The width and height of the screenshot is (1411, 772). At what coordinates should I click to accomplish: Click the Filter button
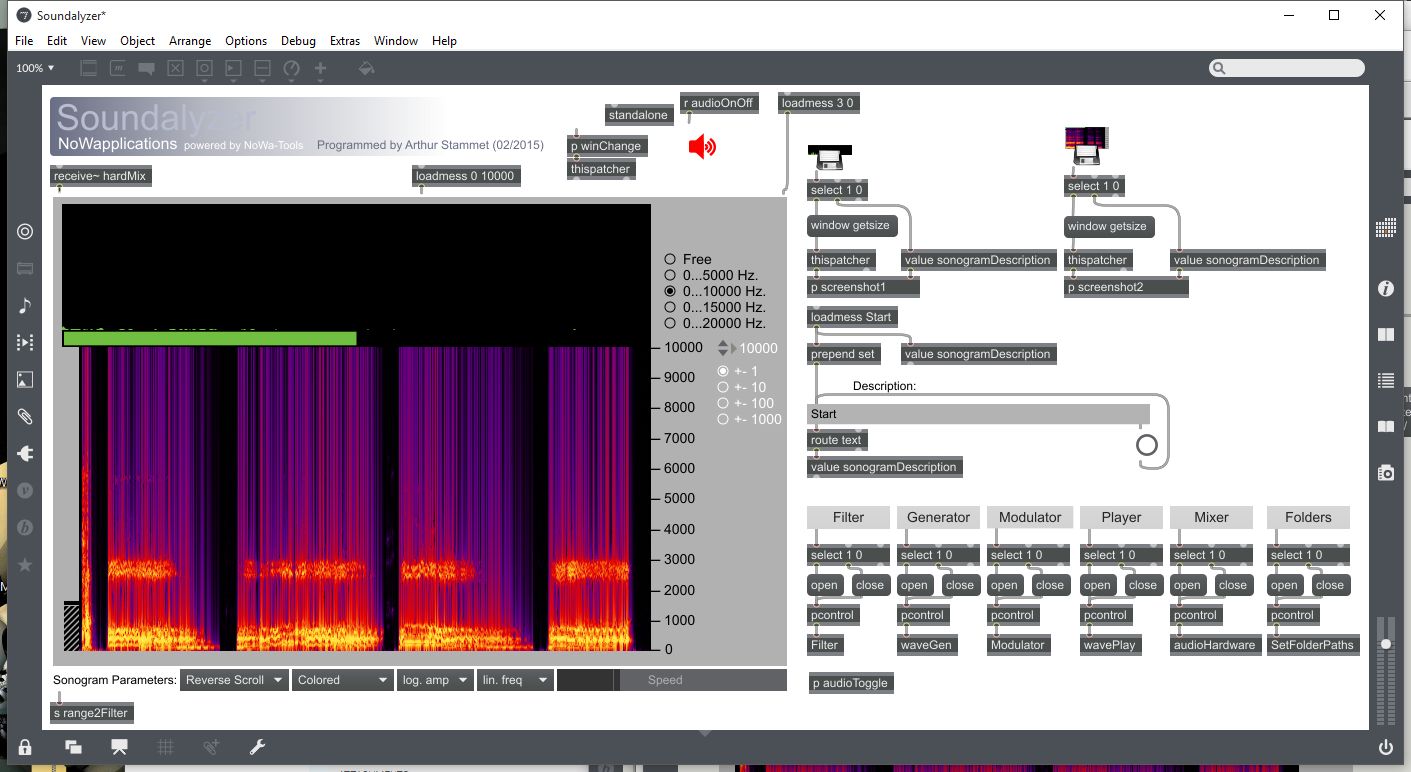(x=848, y=517)
